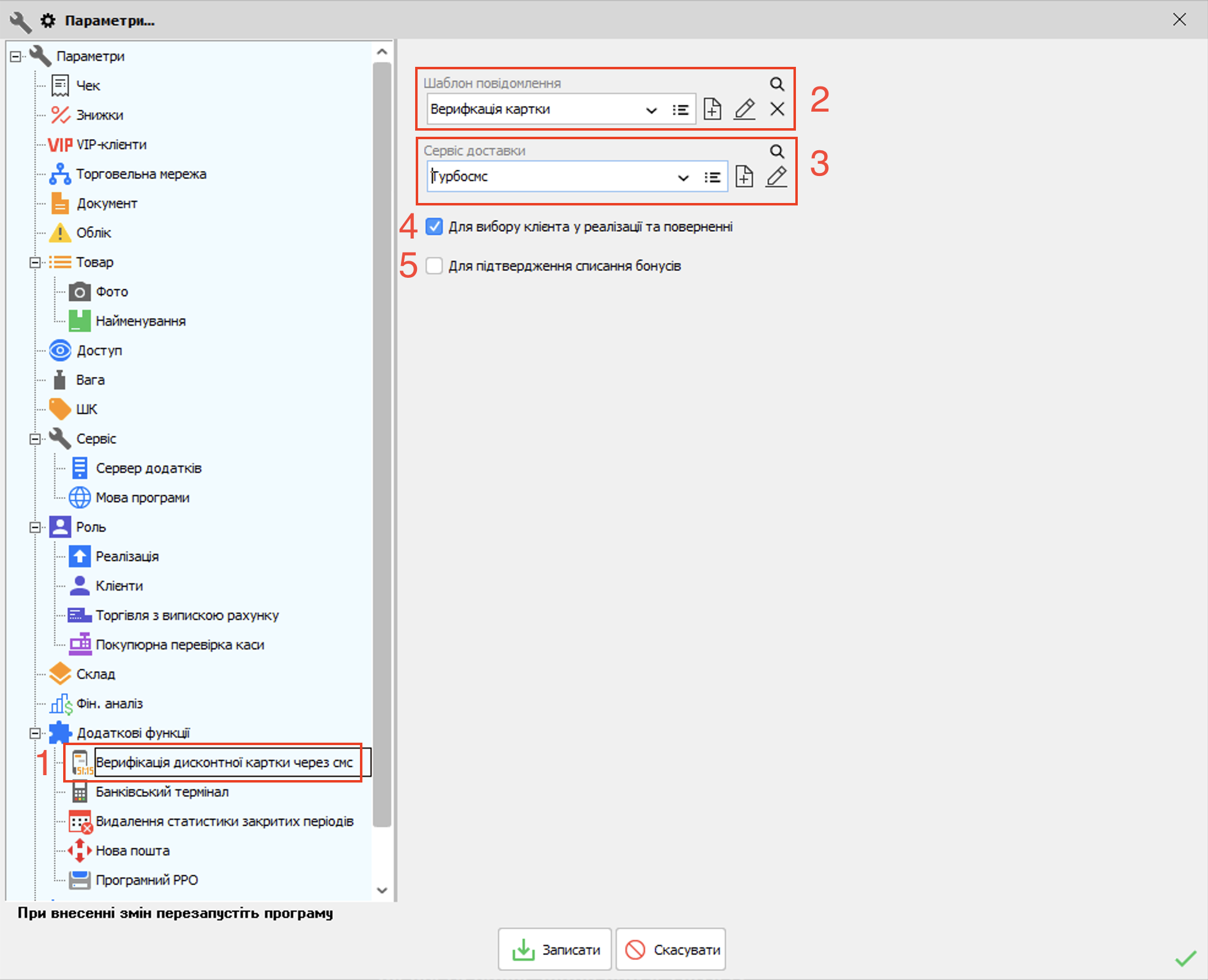
Task: Collapse the Товар tree node
Action: tap(35, 262)
